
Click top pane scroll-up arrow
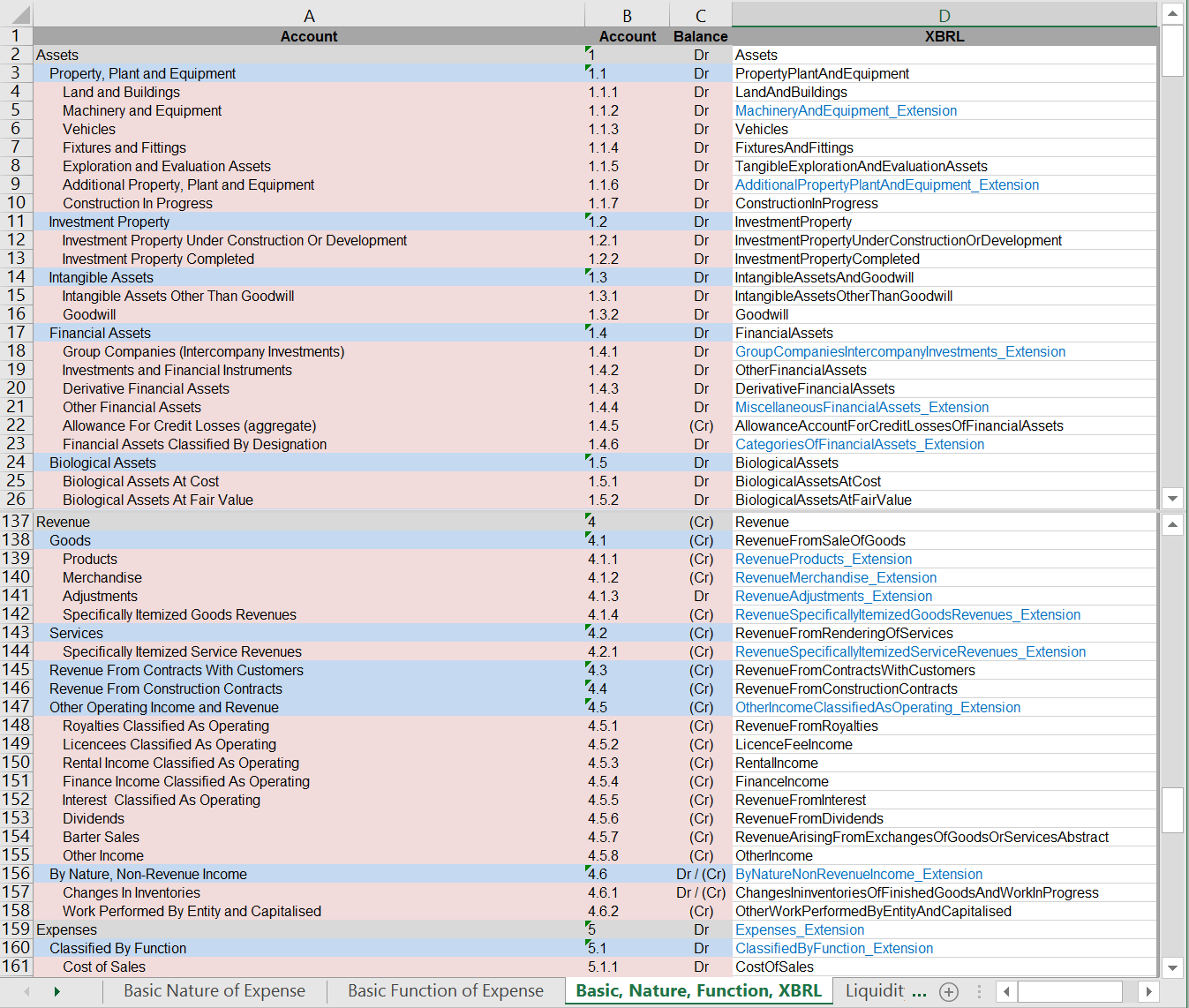pos(1172,13)
